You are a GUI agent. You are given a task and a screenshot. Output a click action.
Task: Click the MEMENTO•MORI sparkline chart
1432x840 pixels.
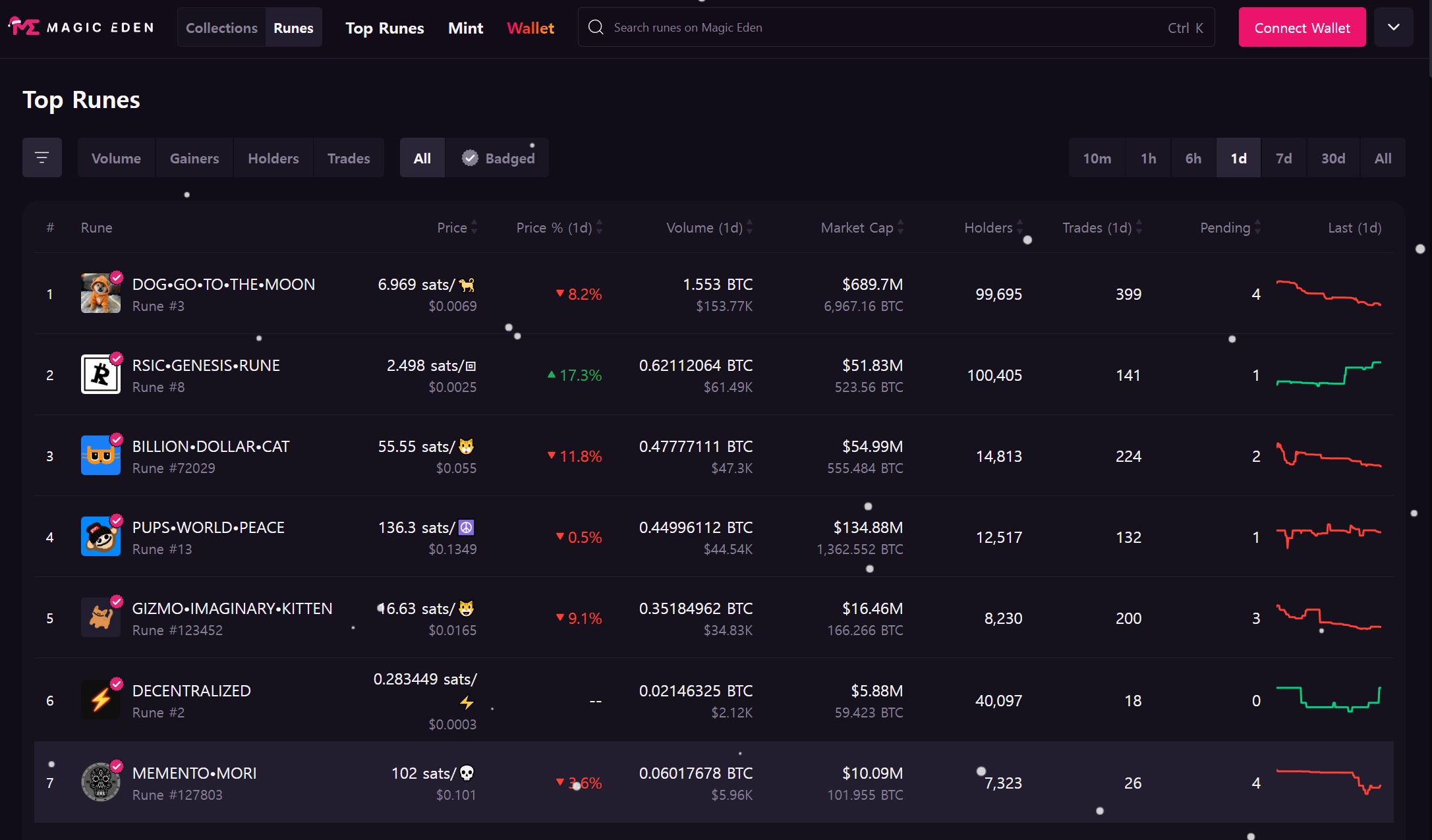tap(1329, 782)
